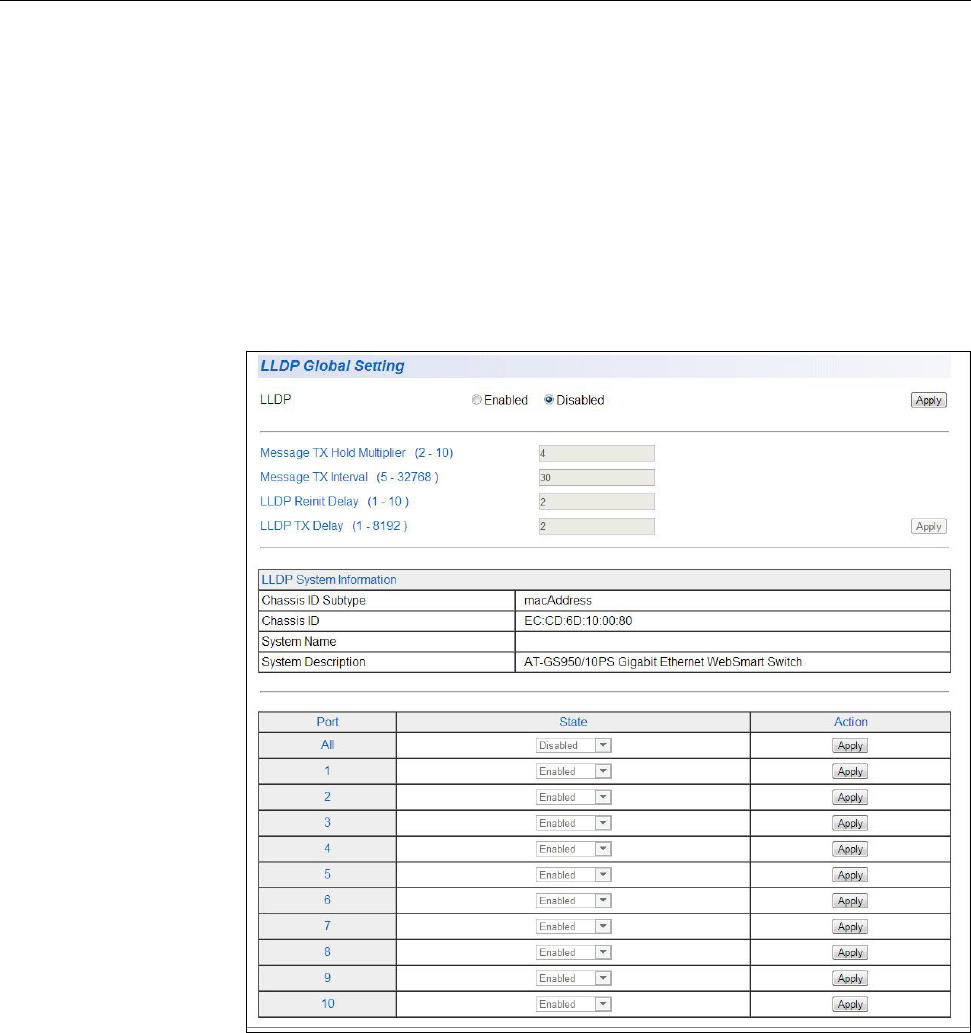Apply the setting on port 9
Image resolution: width=971 pixels, height=1033 pixels.
pyautogui.click(x=850, y=979)
